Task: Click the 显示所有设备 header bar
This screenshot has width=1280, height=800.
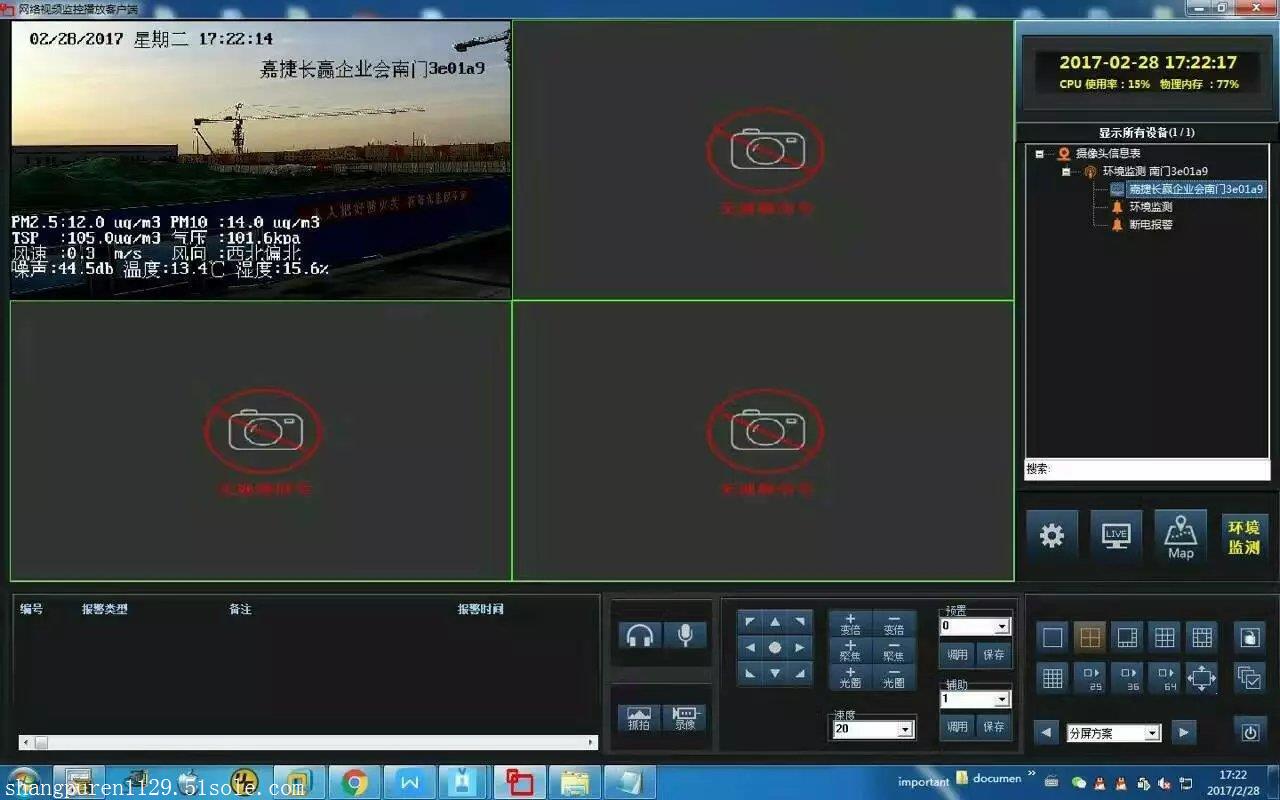Action: (x=1147, y=132)
